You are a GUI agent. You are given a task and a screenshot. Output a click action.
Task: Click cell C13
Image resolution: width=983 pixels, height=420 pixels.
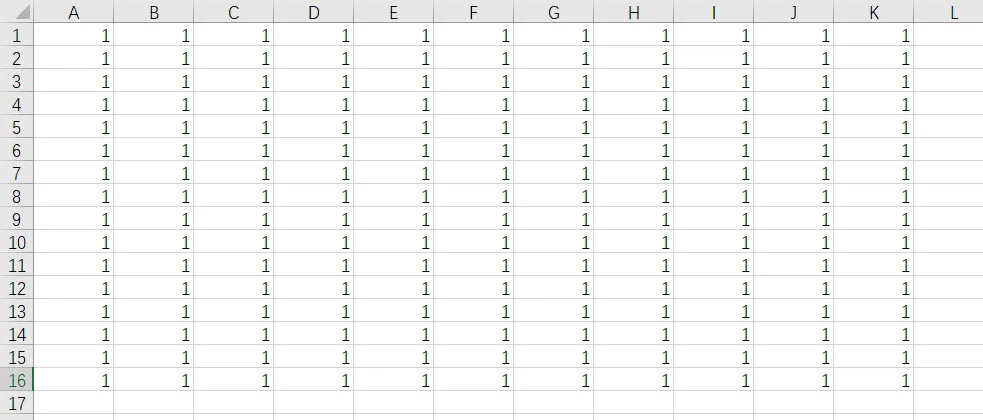(x=234, y=311)
